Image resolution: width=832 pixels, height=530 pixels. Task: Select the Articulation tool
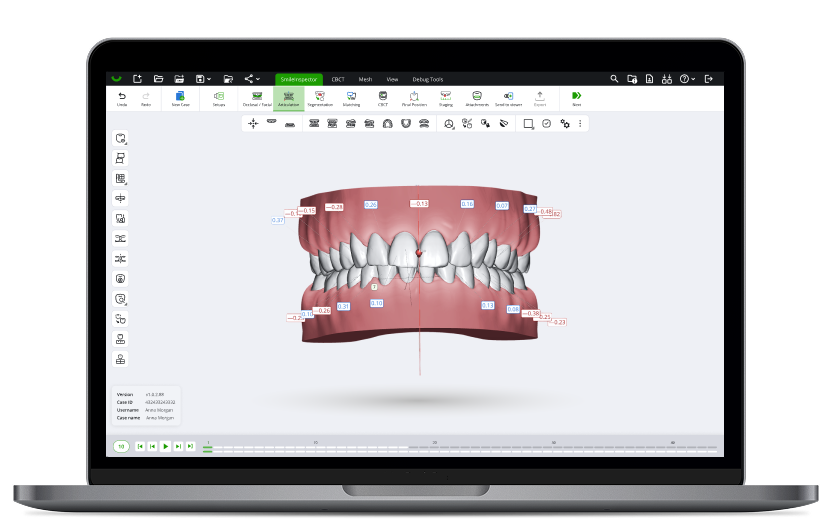click(289, 97)
